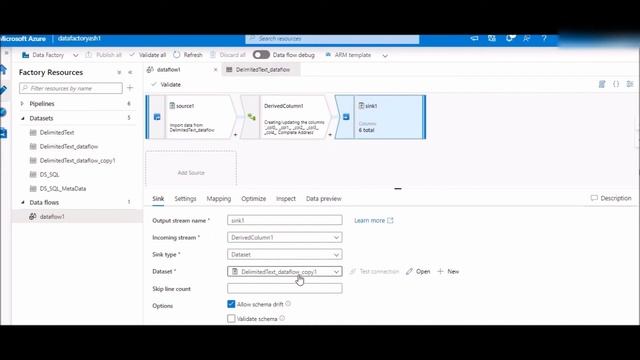
Task: Click Filter resources by name field
Action: 71,88
